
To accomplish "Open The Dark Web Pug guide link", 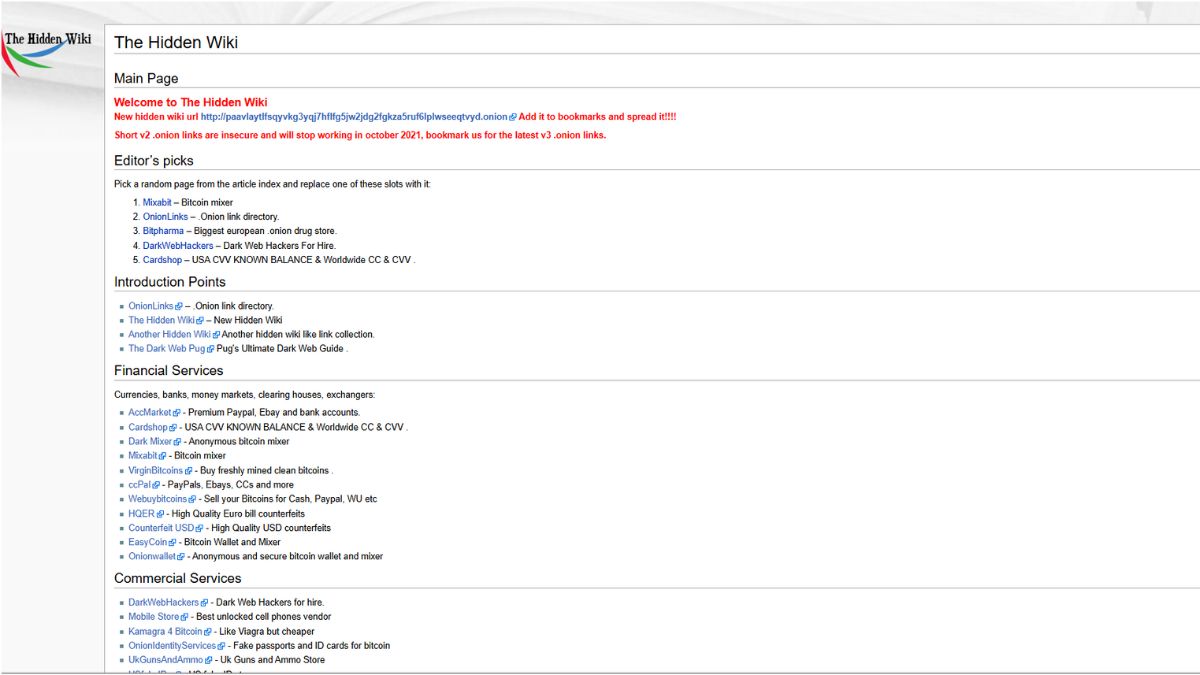I will [x=166, y=349].
